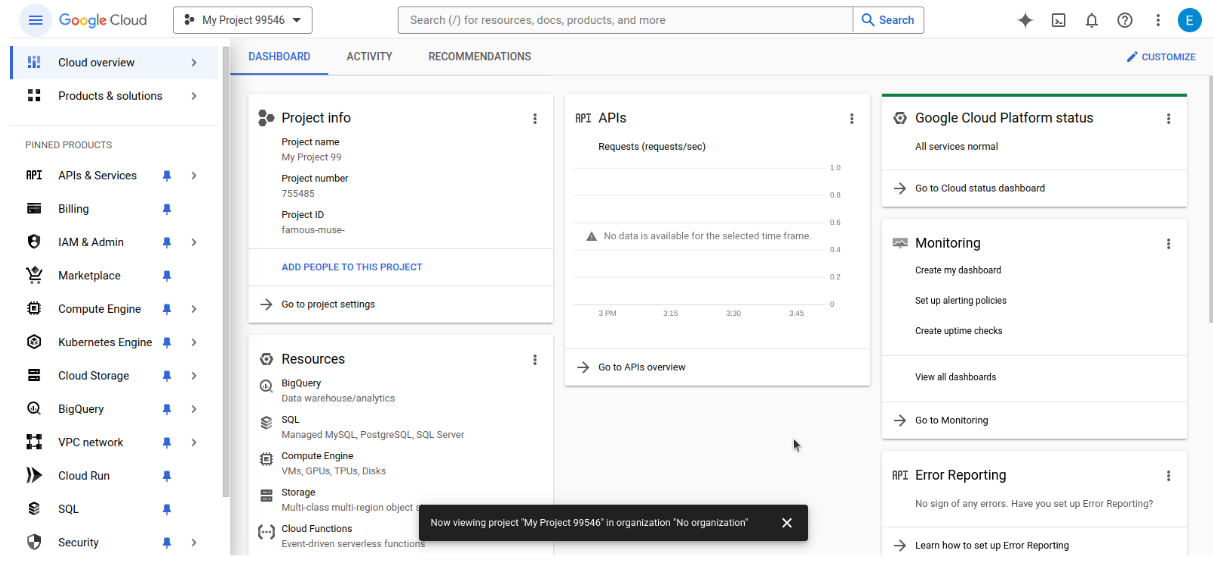
Task: Click the Security shield icon
Action: (34, 542)
